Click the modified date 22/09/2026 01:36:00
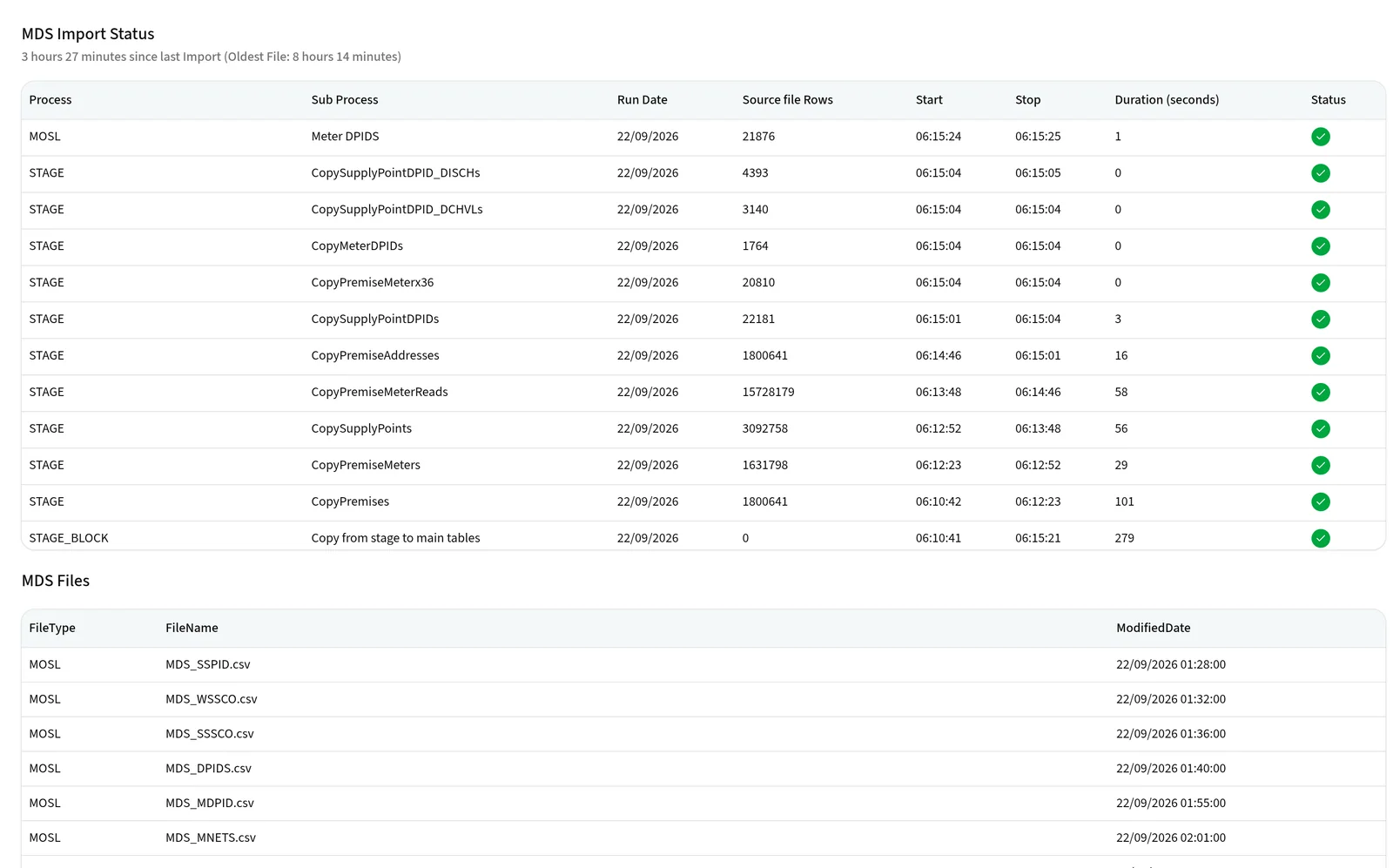The height and width of the screenshot is (868, 1393). [x=1171, y=734]
